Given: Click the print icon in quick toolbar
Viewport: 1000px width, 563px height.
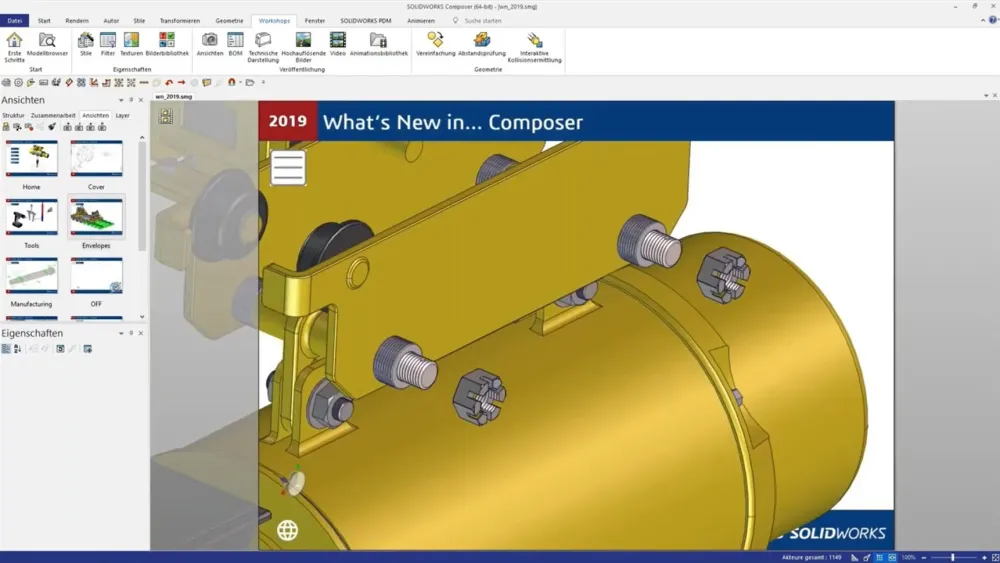Looking at the screenshot, I should (6, 82).
